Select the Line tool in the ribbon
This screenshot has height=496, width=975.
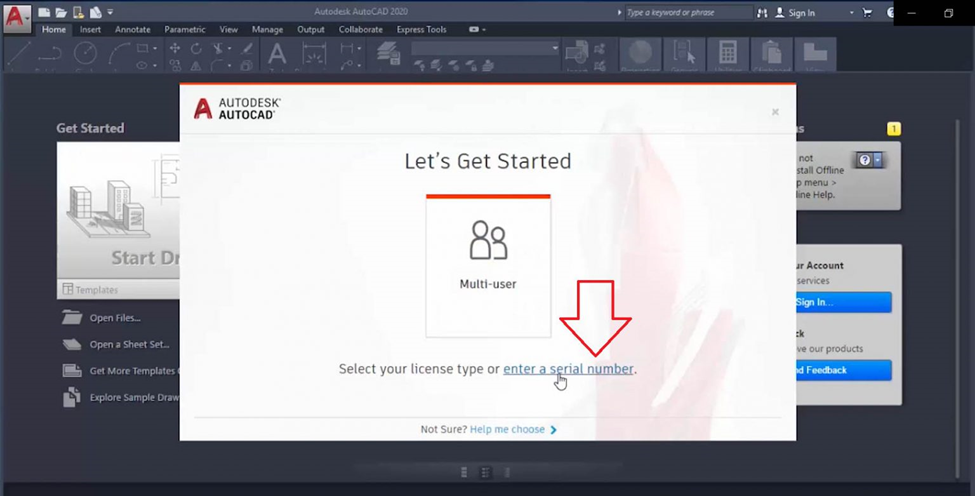19,54
